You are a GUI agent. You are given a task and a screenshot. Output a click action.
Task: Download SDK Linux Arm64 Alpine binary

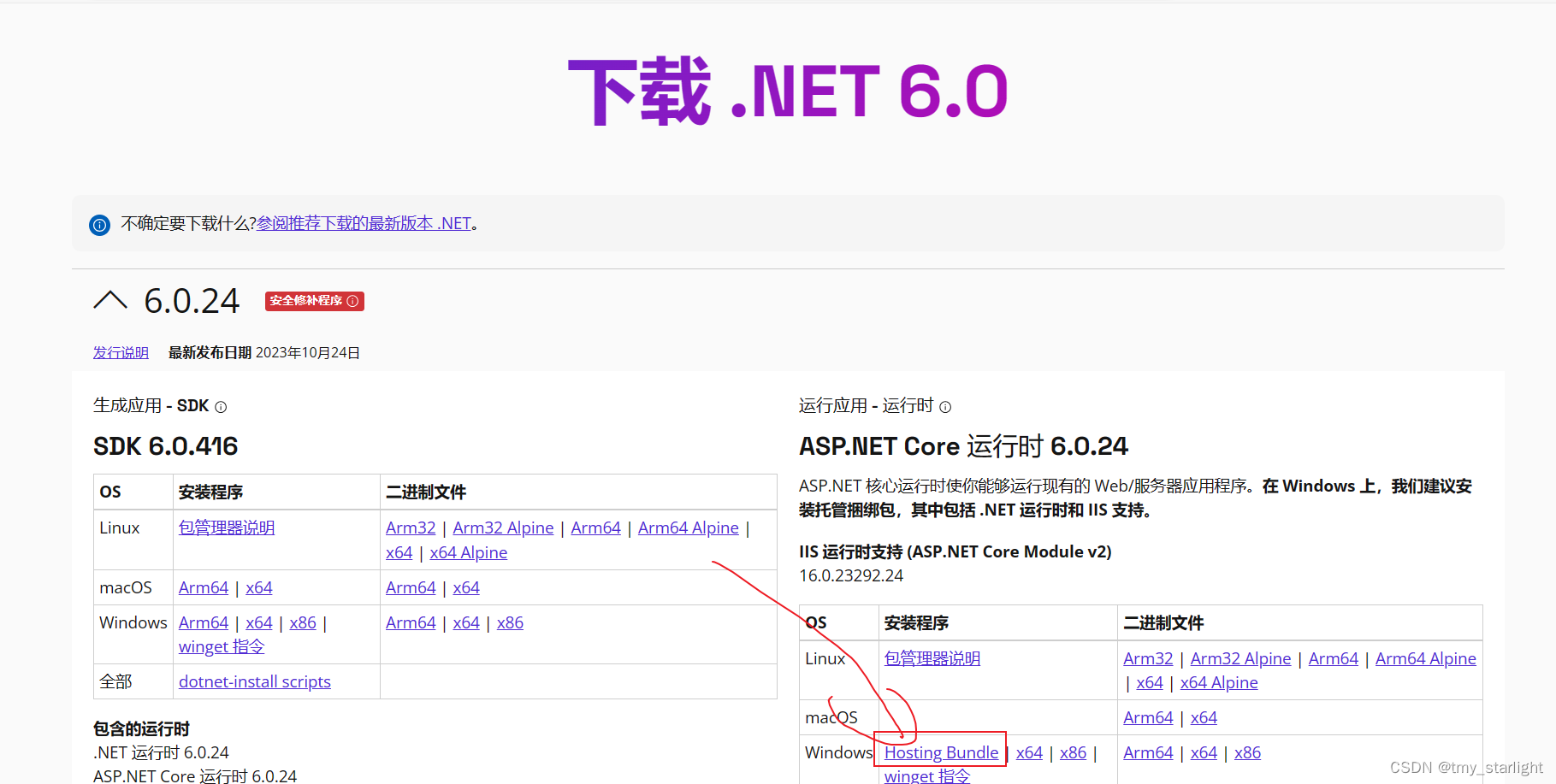point(688,528)
